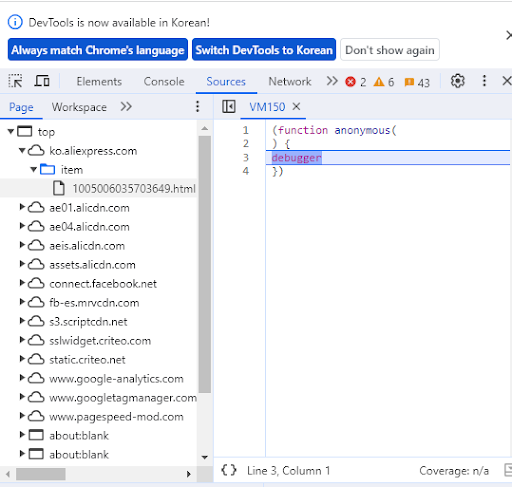The image size is (512, 487).
Task: Click 'function anonymous' code on line 1
Action: click(x=334, y=130)
